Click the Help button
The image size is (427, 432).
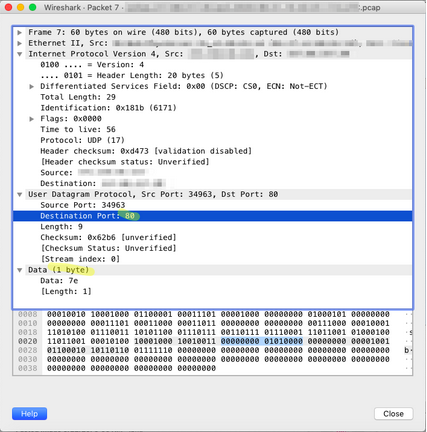click(x=29, y=414)
